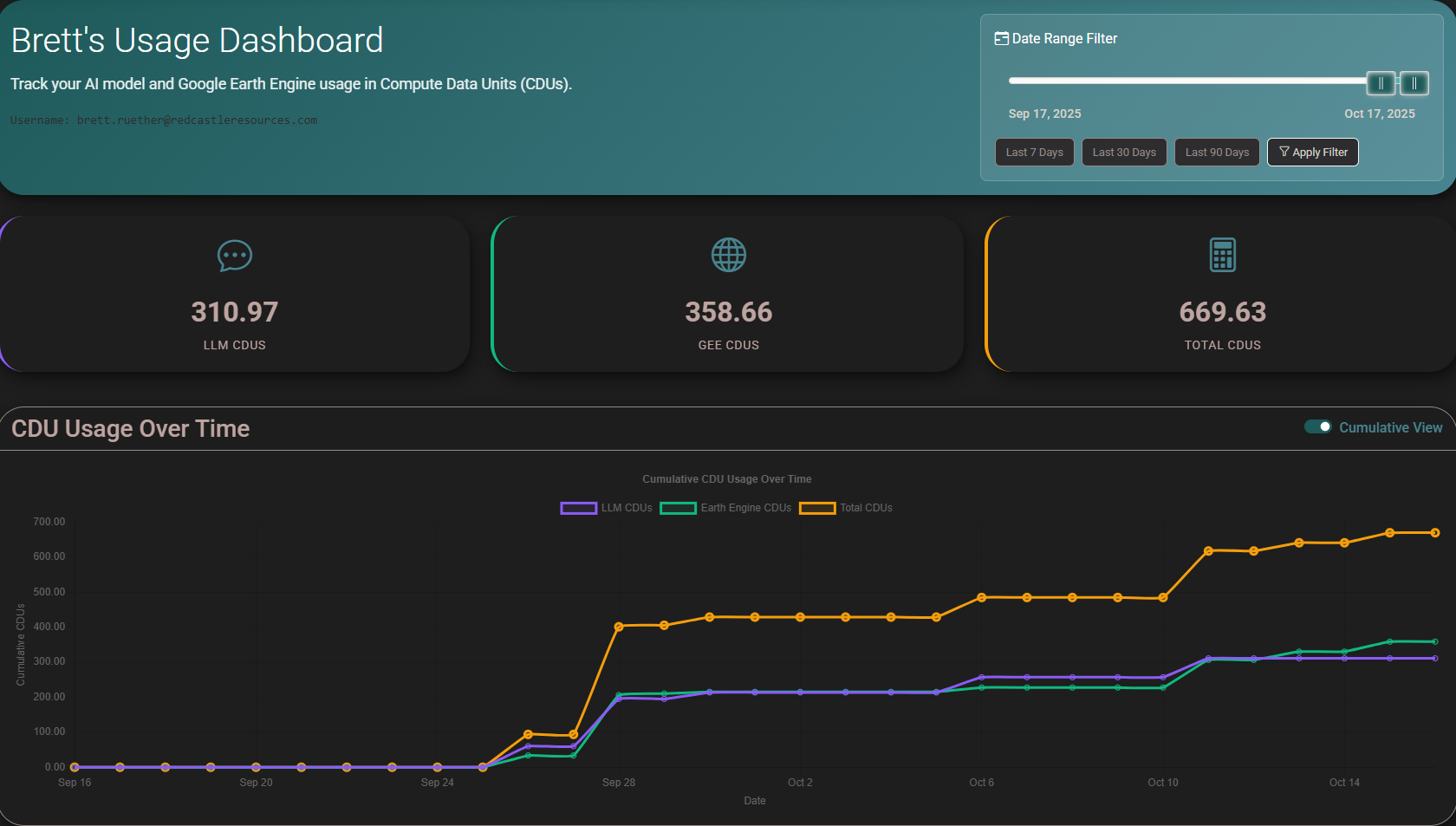Screen dimensions: 1456x826
Task: Click the funnel icon in Apply Filter
Action: (1284, 152)
